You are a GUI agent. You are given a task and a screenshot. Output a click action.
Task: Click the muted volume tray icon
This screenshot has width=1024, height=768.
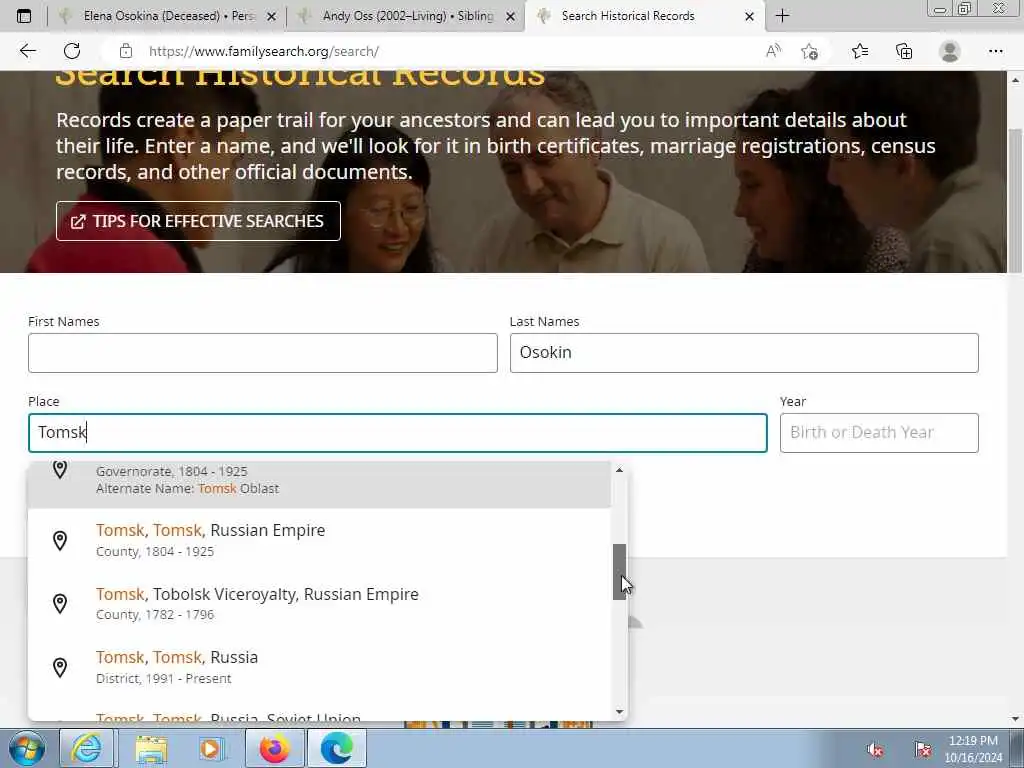click(875, 750)
